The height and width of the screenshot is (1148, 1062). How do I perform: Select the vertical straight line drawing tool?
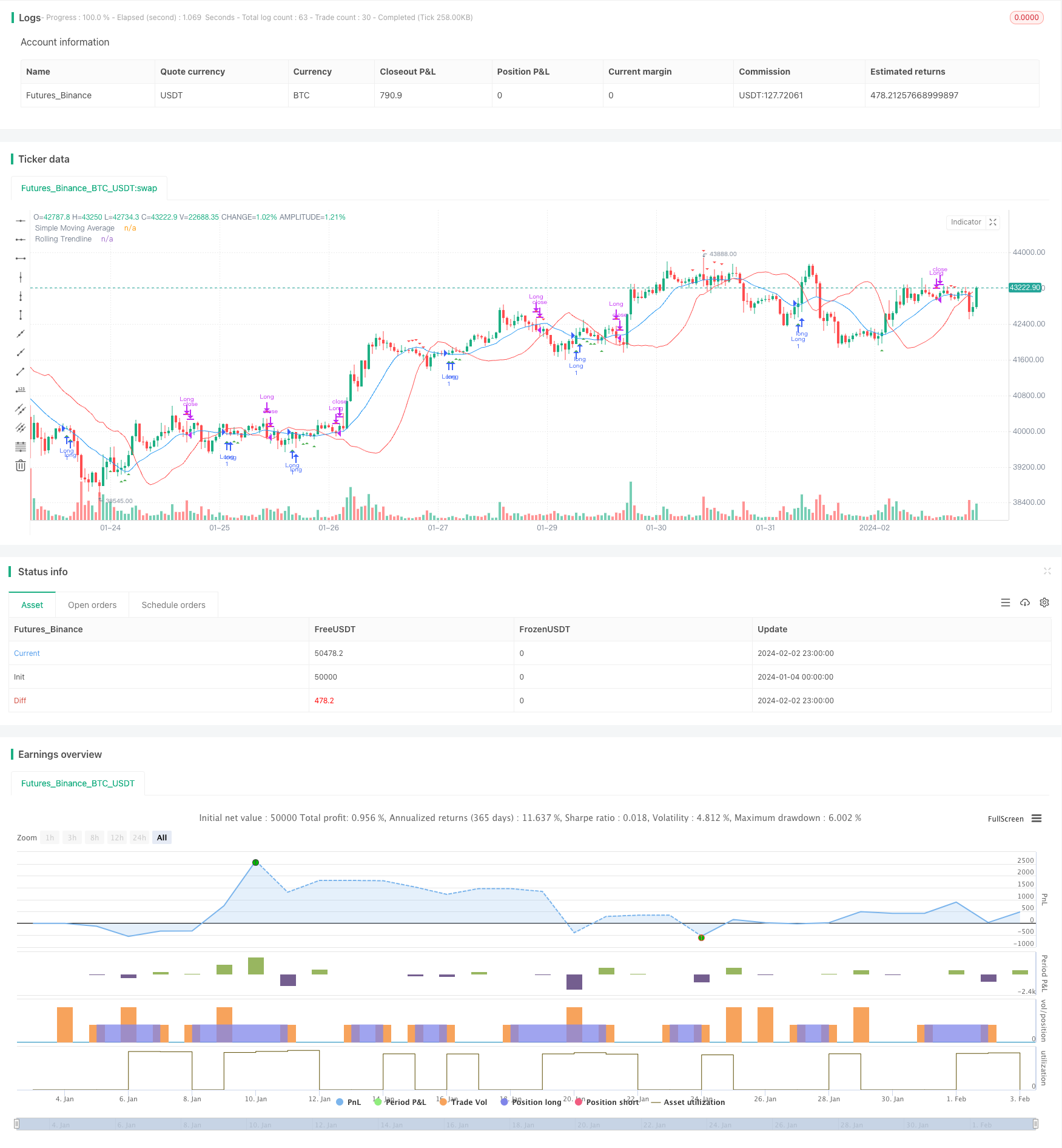21,277
